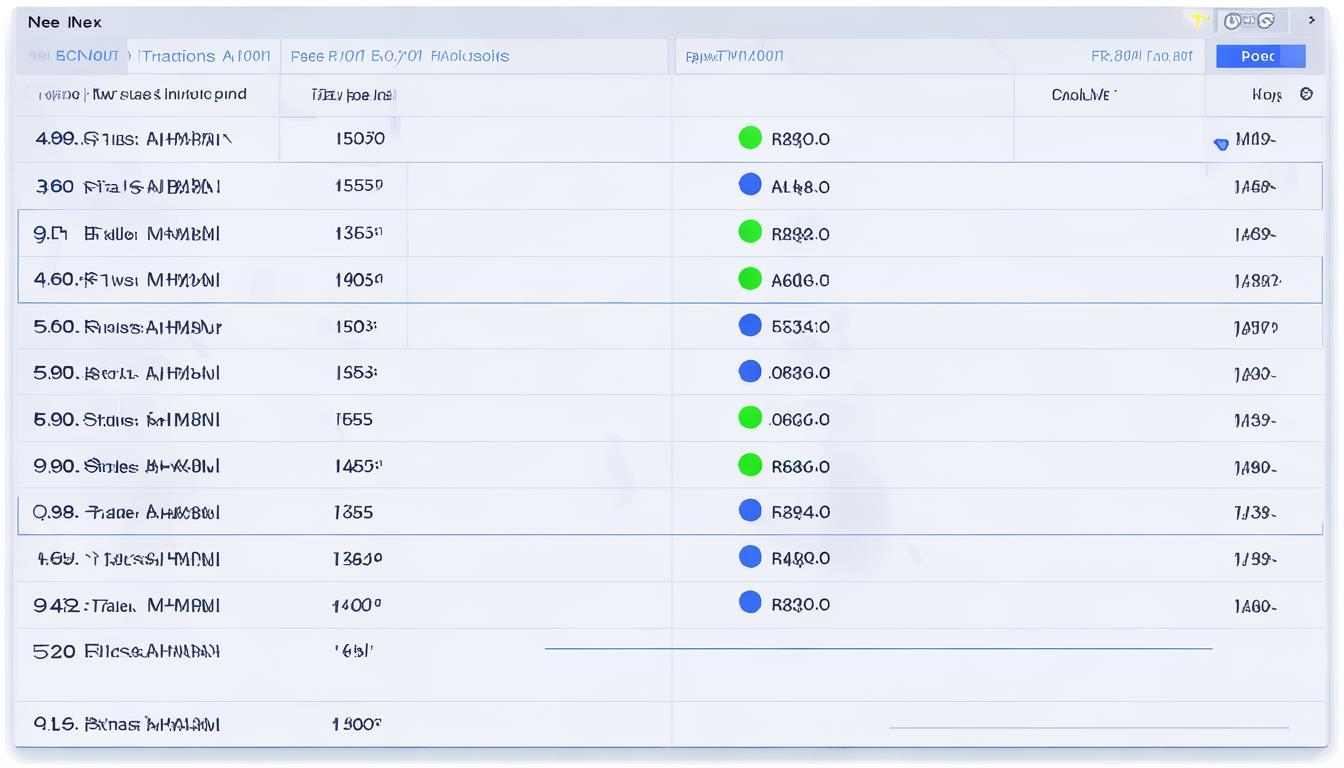This screenshot has width=1344, height=768.
Task: Toggle the blue status dot beside R480.0
Action: coord(750,557)
